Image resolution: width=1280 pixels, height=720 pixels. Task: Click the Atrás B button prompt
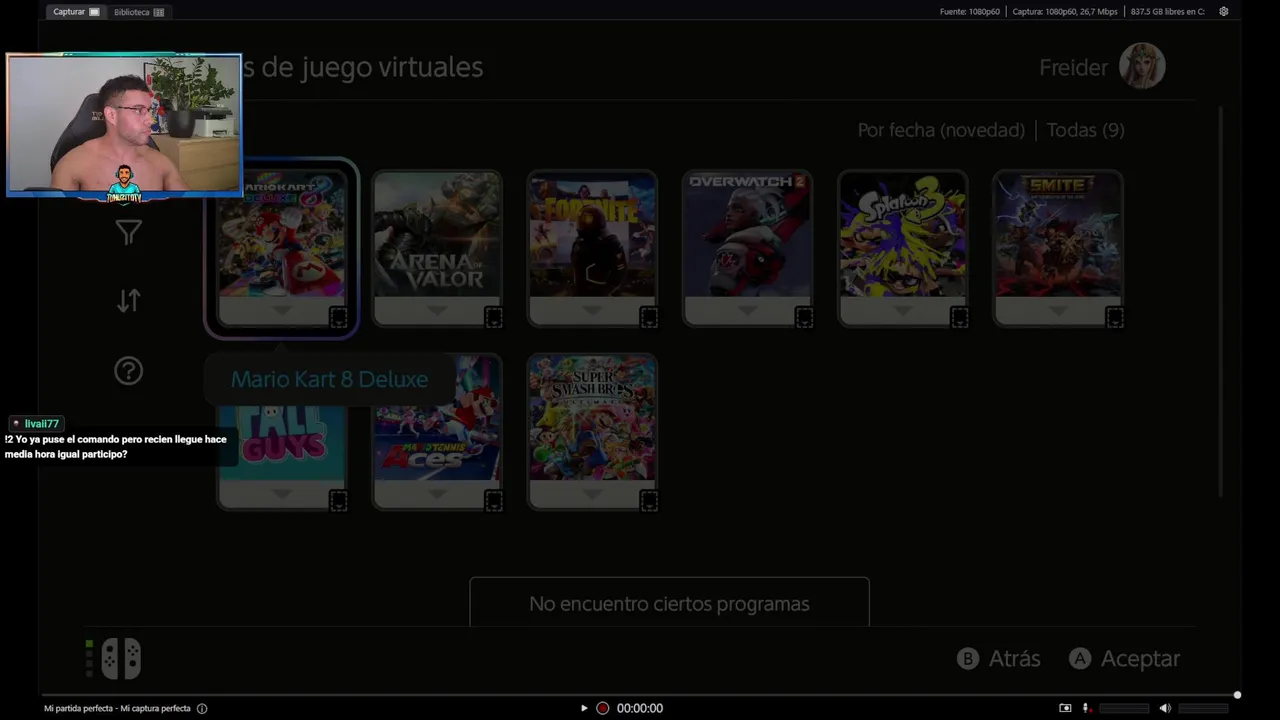pos(999,658)
